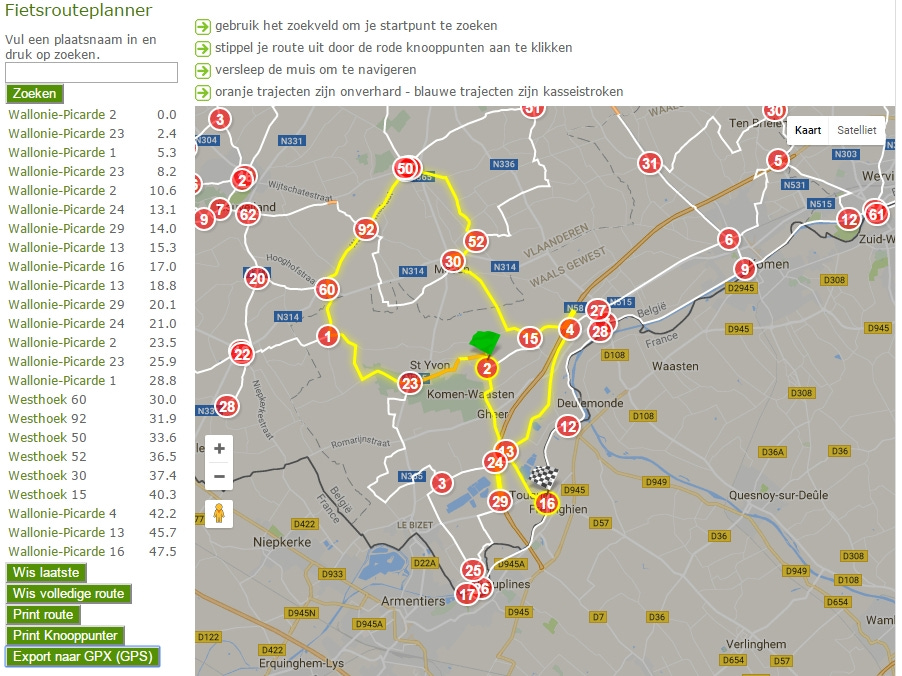Select node 92 on the map
902x676 pixels.
[x=366, y=230]
